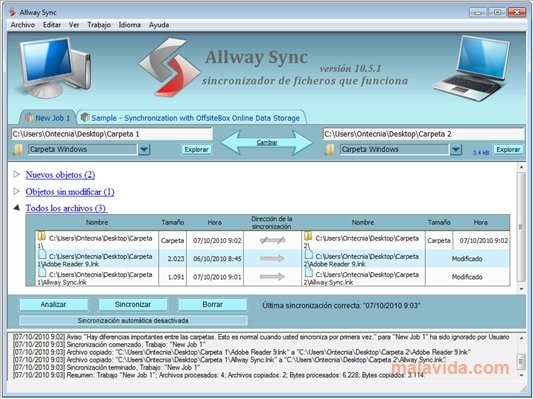Screen dimensions: 533x399
Task: Click Modificado cell in Adobe Reader row
Action: [x=467, y=259]
